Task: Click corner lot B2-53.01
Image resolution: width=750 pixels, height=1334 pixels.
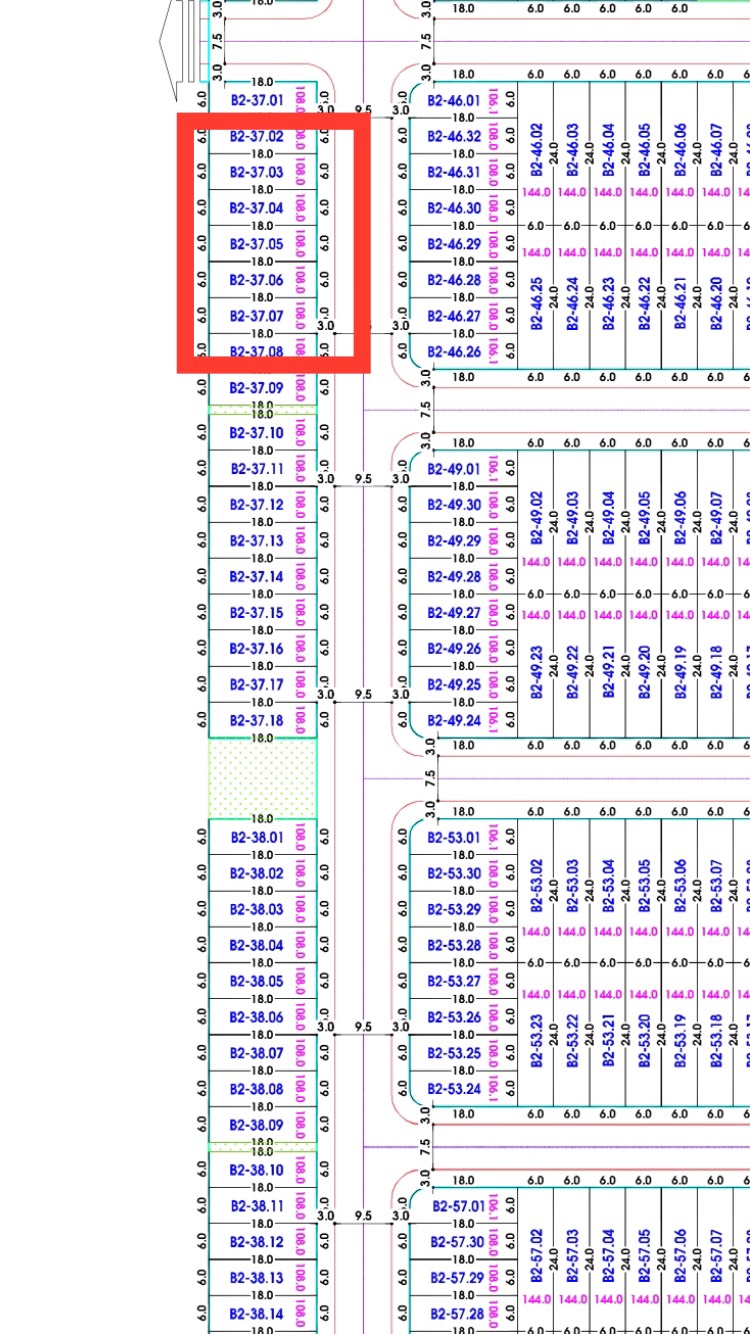Action: tap(454, 837)
